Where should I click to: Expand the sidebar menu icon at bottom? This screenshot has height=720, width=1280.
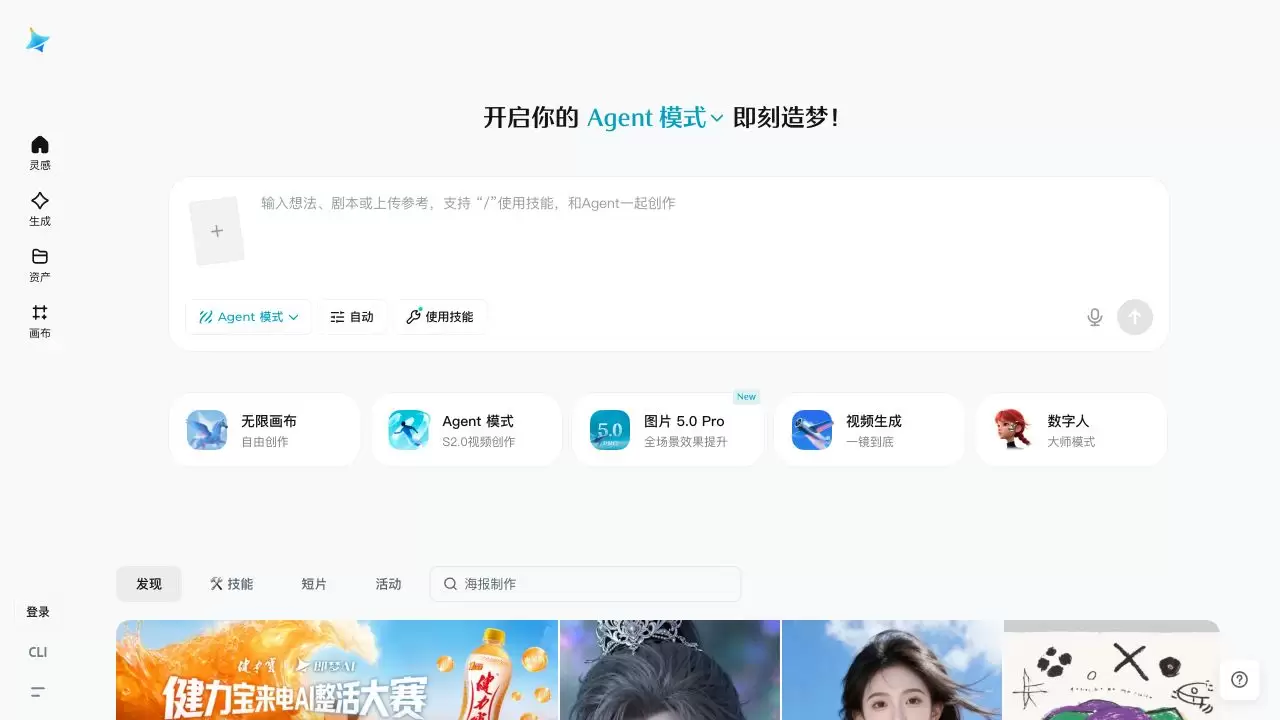(38, 692)
